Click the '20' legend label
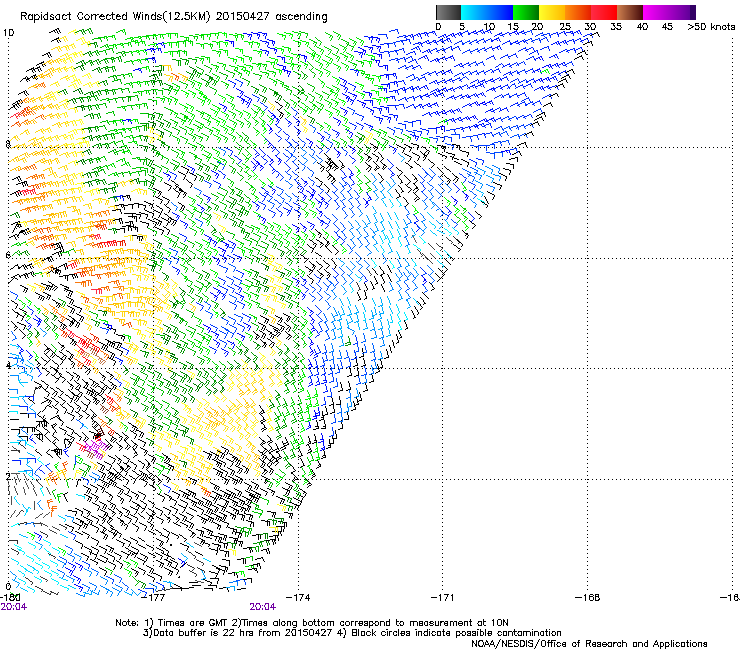The width and height of the screenshot is (740, 650). [x=537, y=27]
